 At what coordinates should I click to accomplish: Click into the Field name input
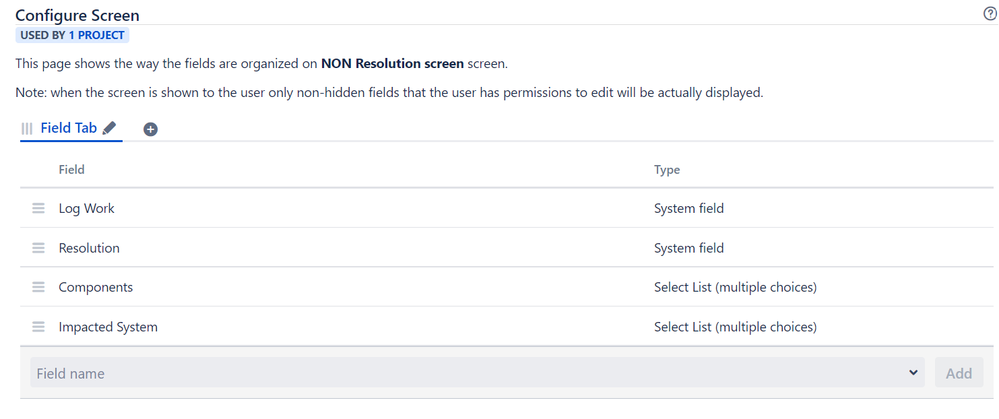477,373
